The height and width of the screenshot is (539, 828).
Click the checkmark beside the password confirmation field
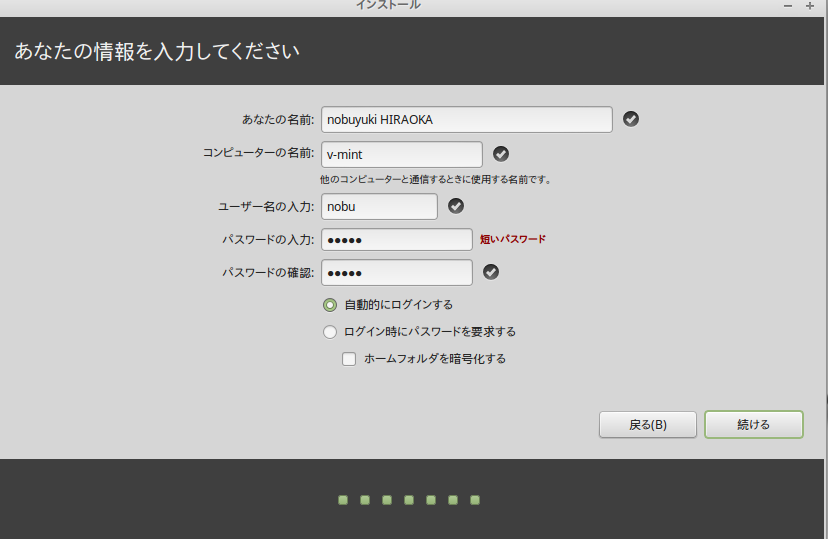click(491, 272)
